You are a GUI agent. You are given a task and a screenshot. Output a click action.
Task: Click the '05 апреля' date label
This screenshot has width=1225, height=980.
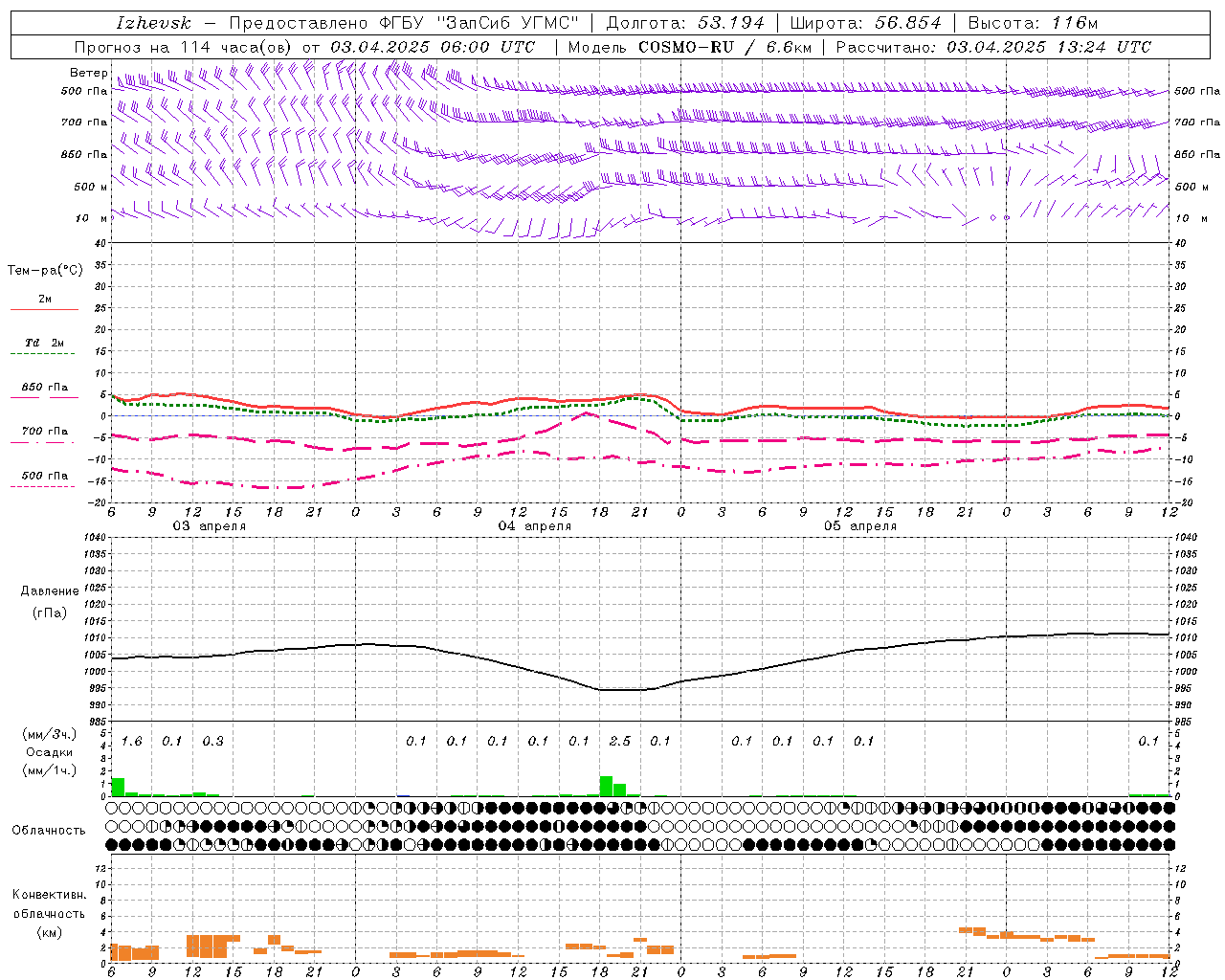[860, 526]
